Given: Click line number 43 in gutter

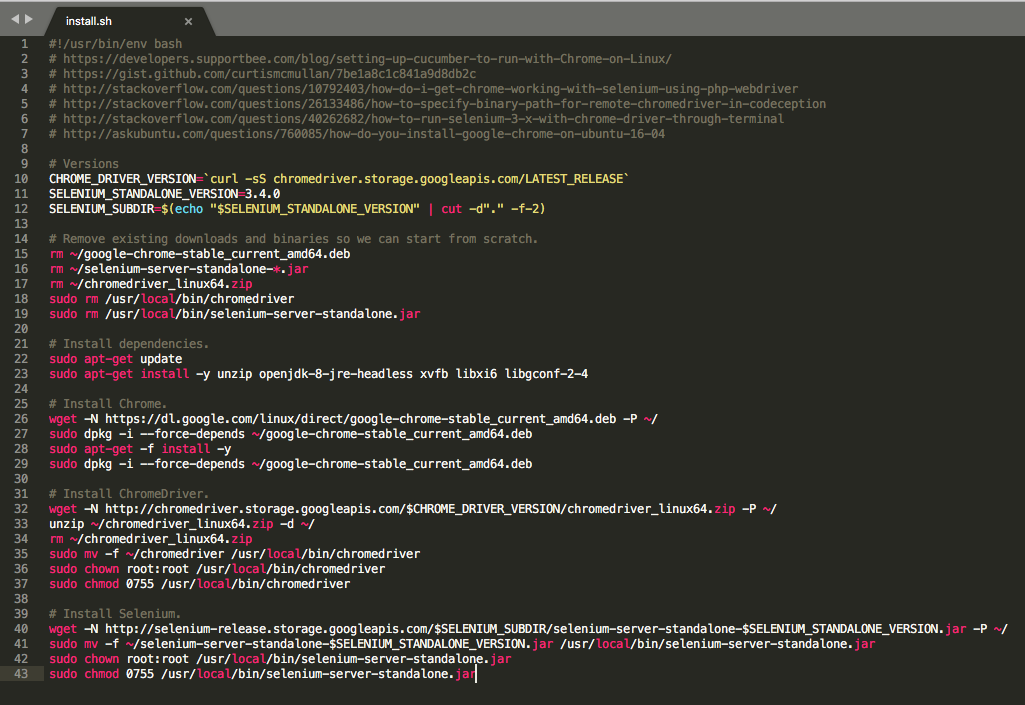Looking at the screenshot, I should point(21,674).
